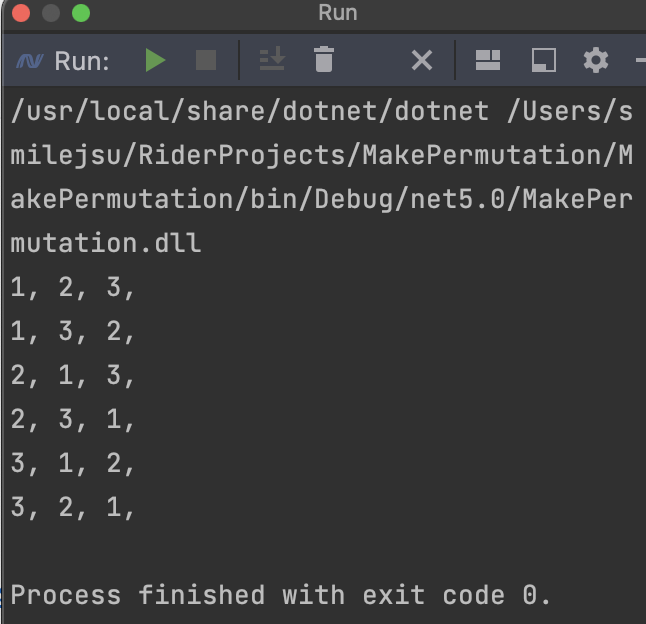The height and width of the screenshot is (624, 646).
Task: Click the Clear All trash icon
Action: pos(324,59)
